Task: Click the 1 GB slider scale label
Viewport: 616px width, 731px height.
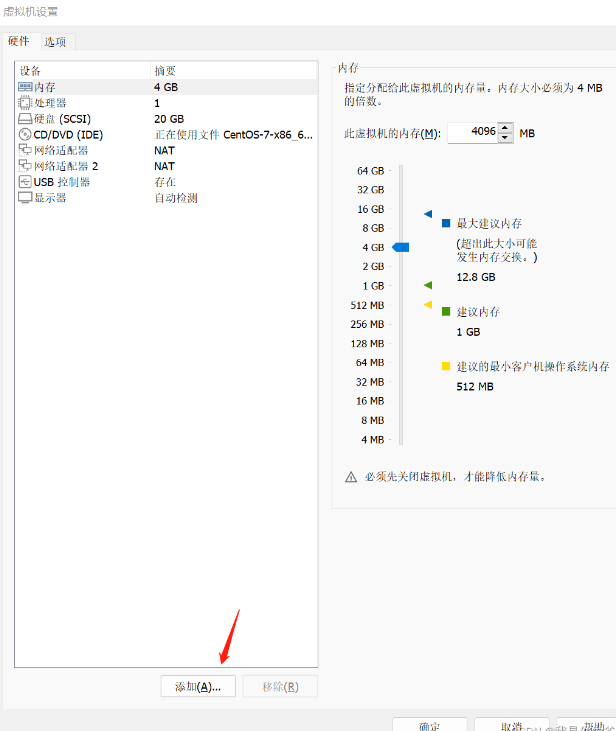Action: point(373,285)
